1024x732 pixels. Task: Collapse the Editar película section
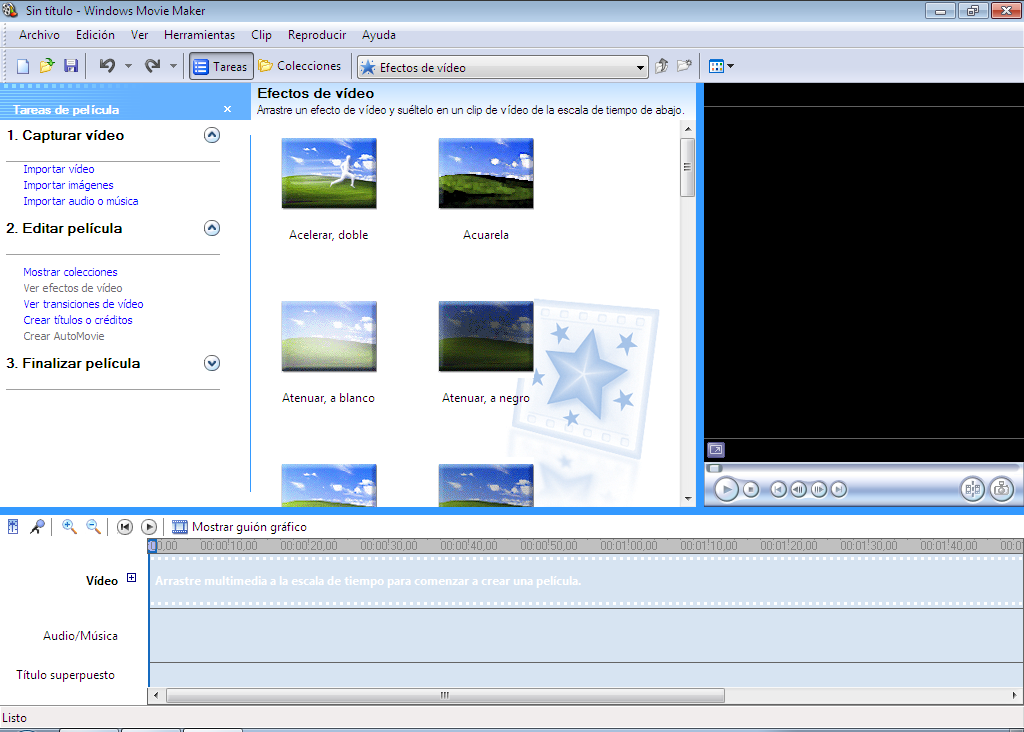pos(212,228)
